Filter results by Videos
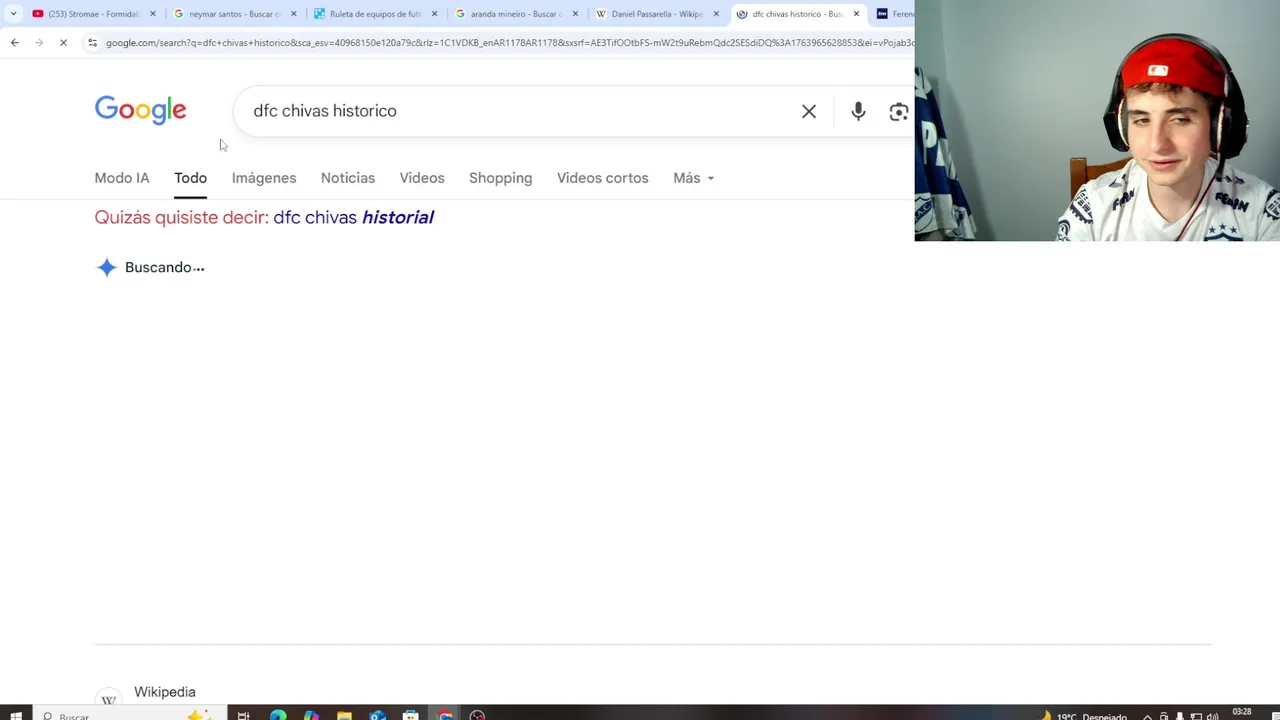Viewport: 1280px width, 720px height. 422,178
